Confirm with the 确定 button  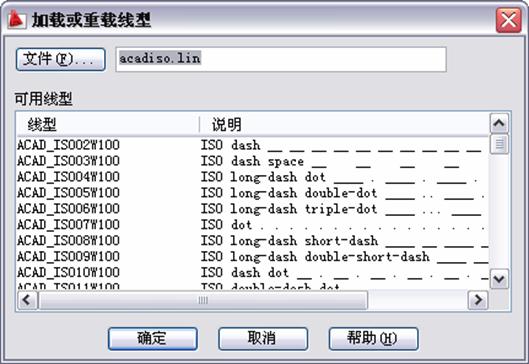coord(153,338)
